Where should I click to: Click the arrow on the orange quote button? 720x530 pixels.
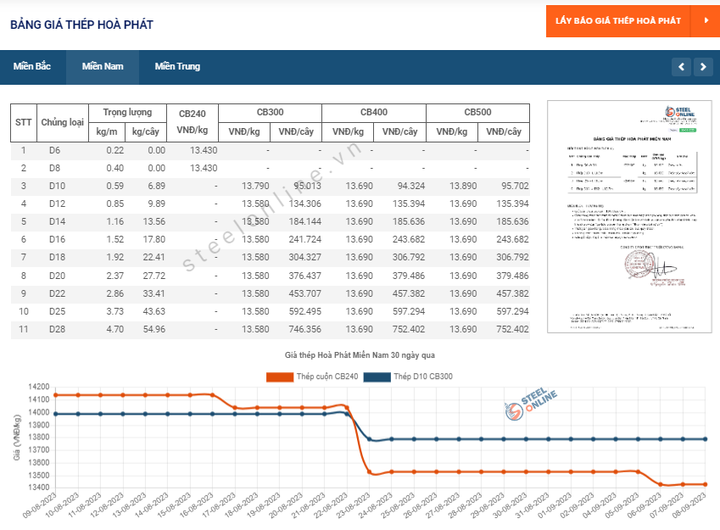pos(706,21)
